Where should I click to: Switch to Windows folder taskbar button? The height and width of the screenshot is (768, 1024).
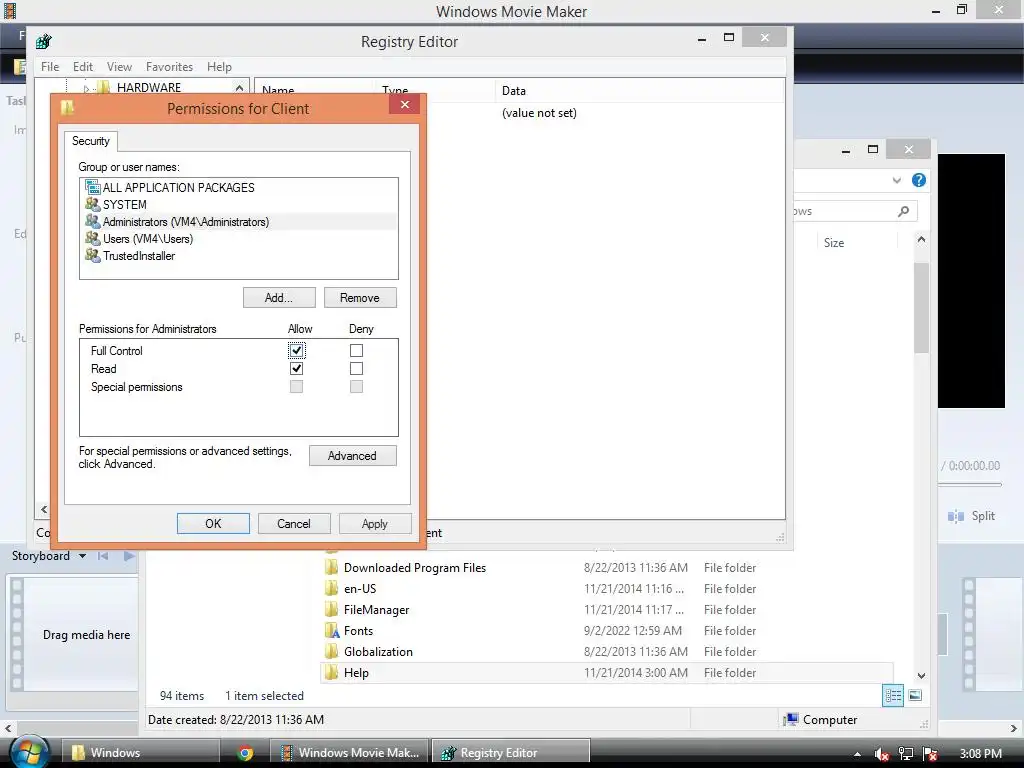[x=140, y=753]
